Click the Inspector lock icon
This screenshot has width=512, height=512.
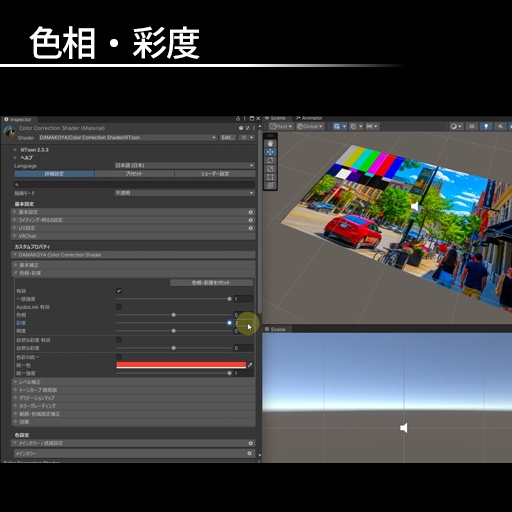pyautogui.click(x=238, y=119)
